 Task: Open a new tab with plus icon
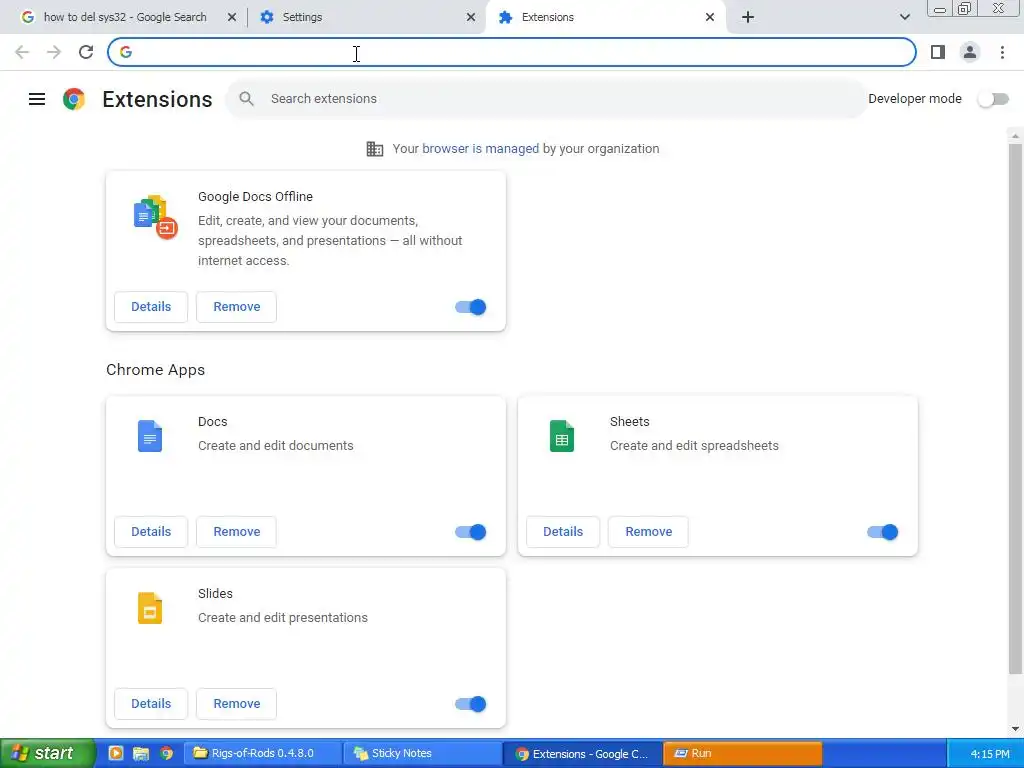pos(748,17)
